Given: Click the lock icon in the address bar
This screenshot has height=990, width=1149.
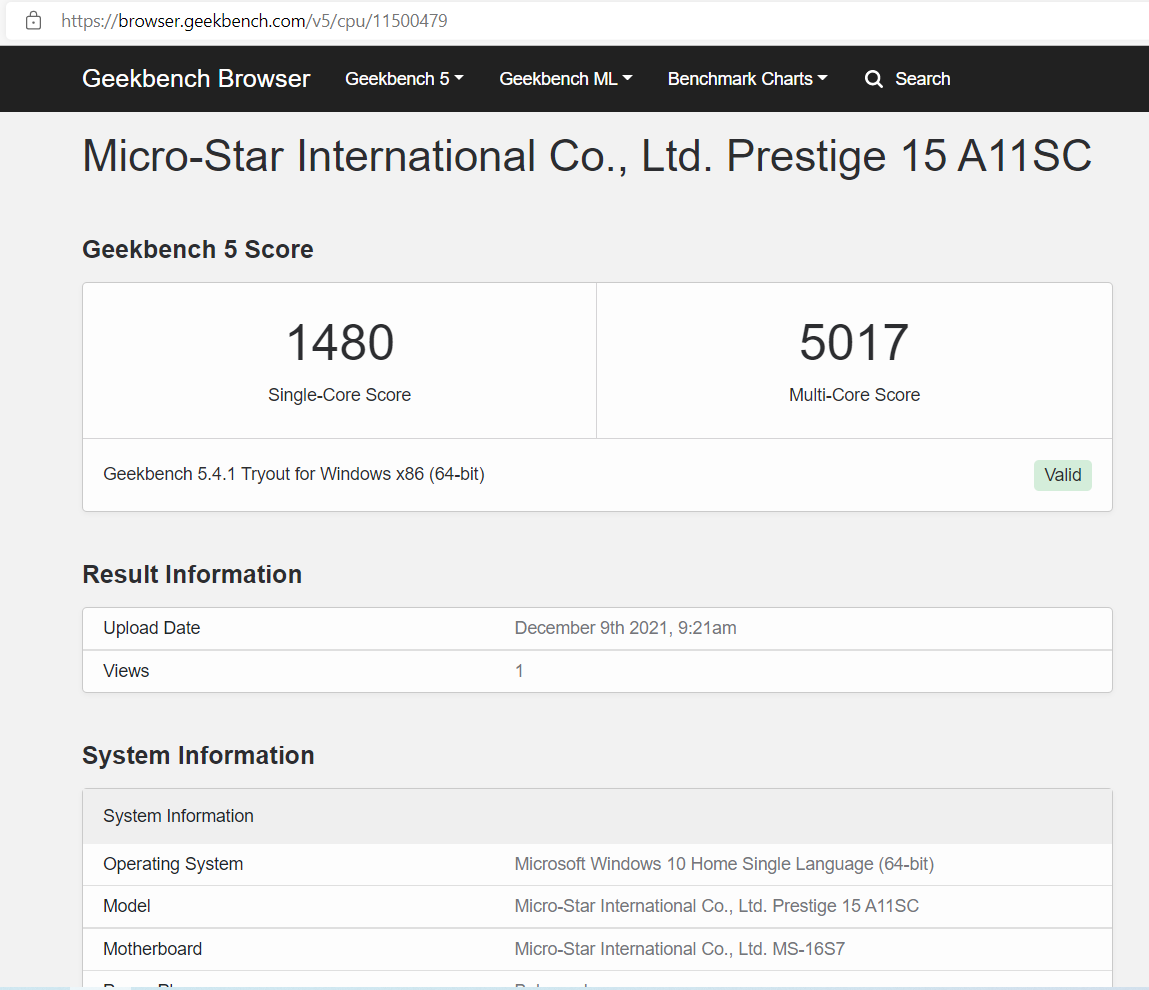Looking at the screenshot, I should pos(33,21).
